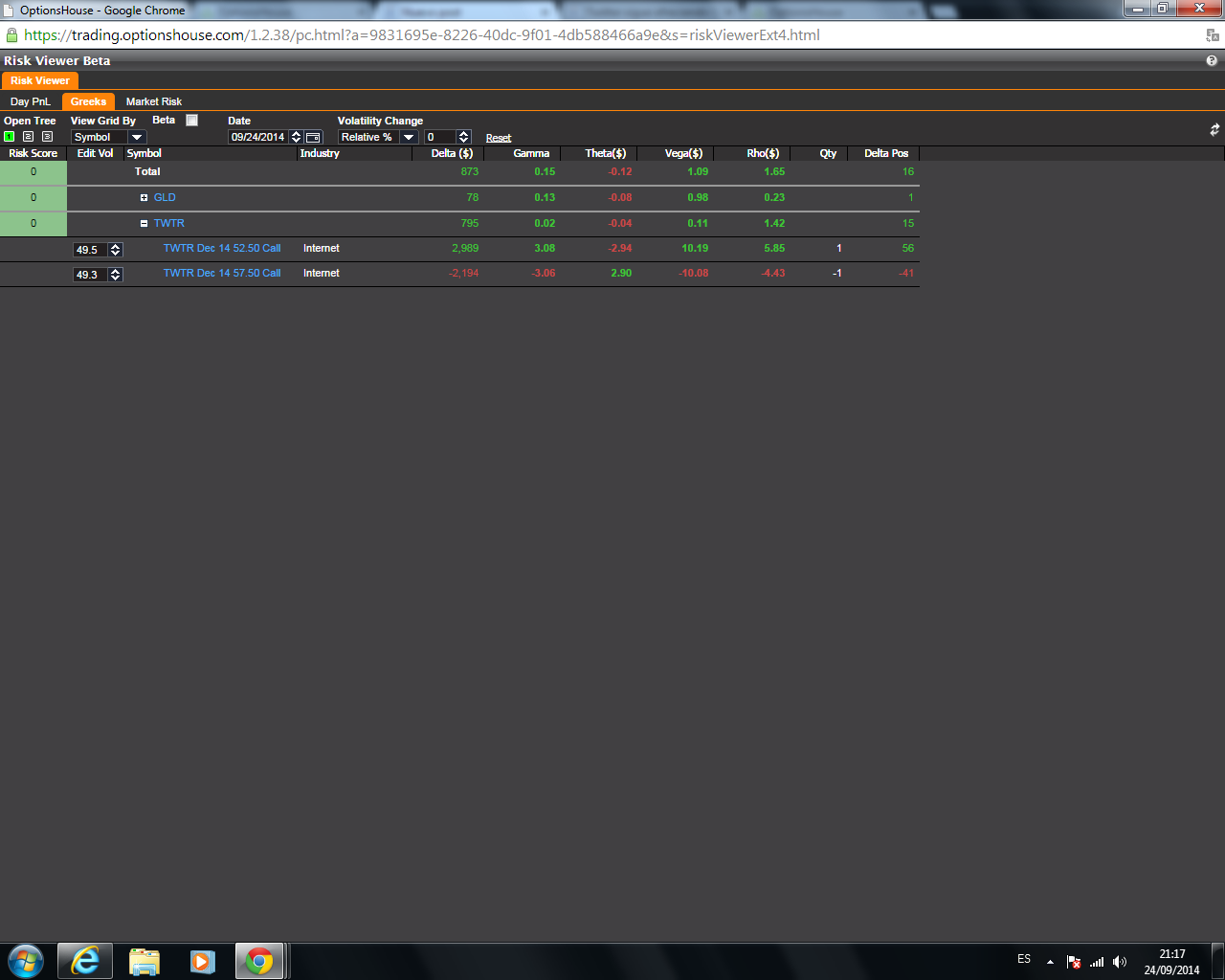Image resolution: width=1225 pixels, height=980 pixels.
Task: Click the browser address bar URL
Action: click(x=422, y=35)
